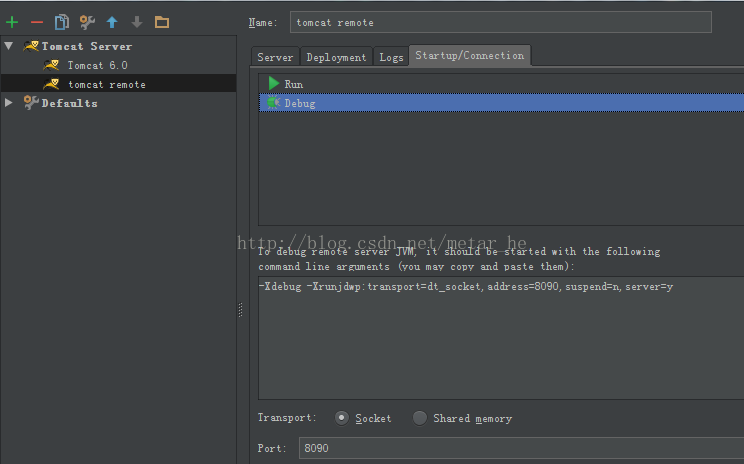Click 'To debug remote server JVM' instruction text

click(x=459, y=259)
